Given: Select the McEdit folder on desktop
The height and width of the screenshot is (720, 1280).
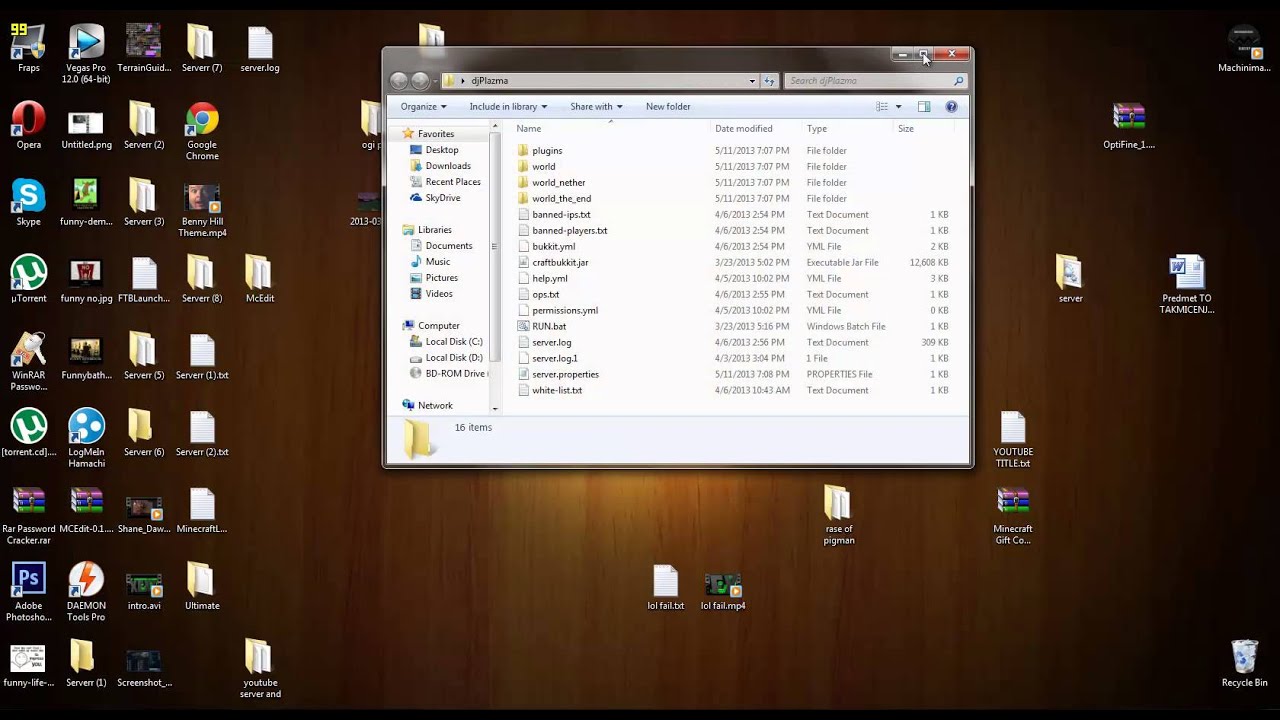Looking at the screenshot, I should 259,280.
